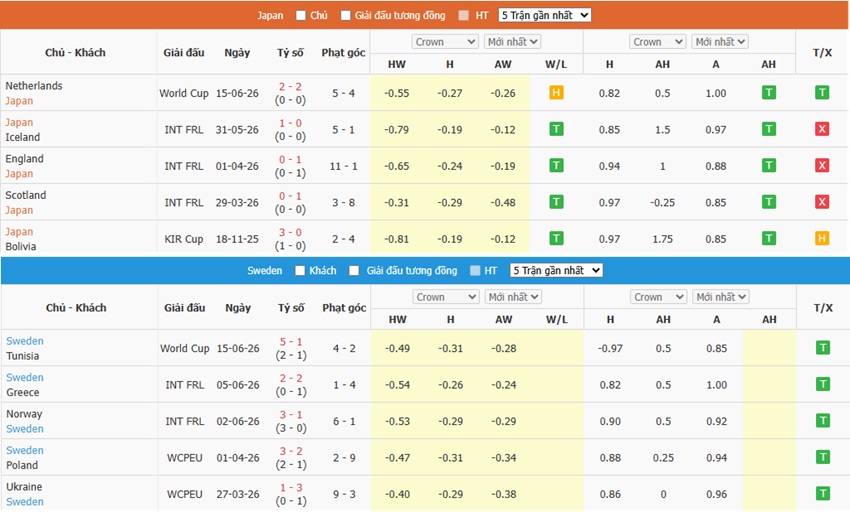Click date 27-03-26 in Ukraine-Sweden row
This screenshot has width=850, height=512.
click(x=238, y=494)
